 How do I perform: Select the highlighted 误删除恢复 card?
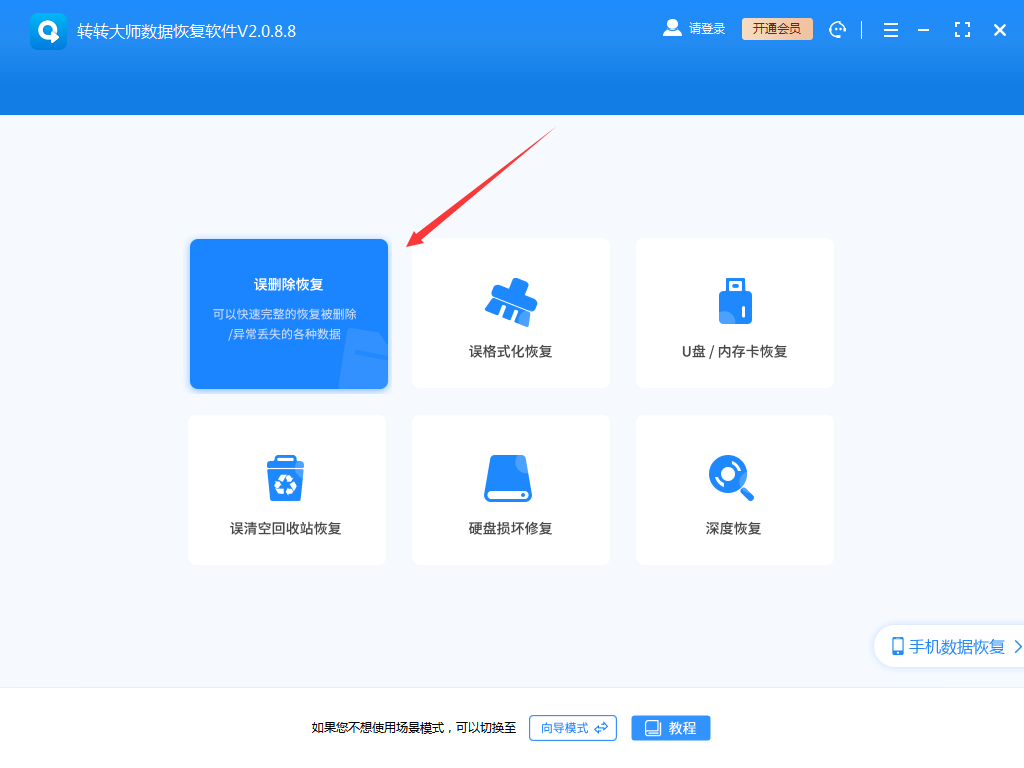point(288,313)
